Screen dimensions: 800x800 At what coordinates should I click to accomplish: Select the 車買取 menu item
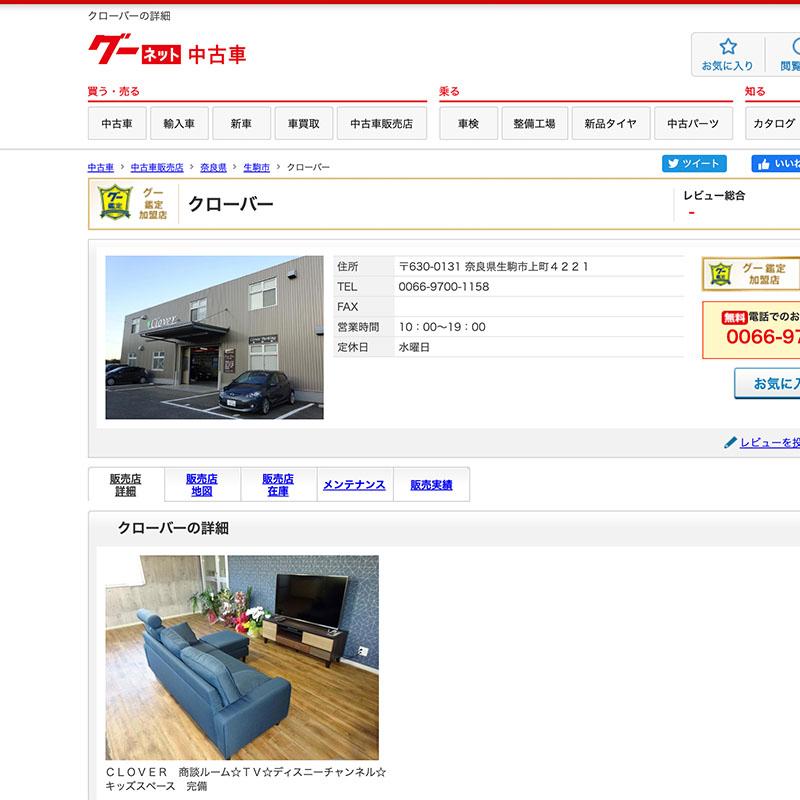coord(304,123)
